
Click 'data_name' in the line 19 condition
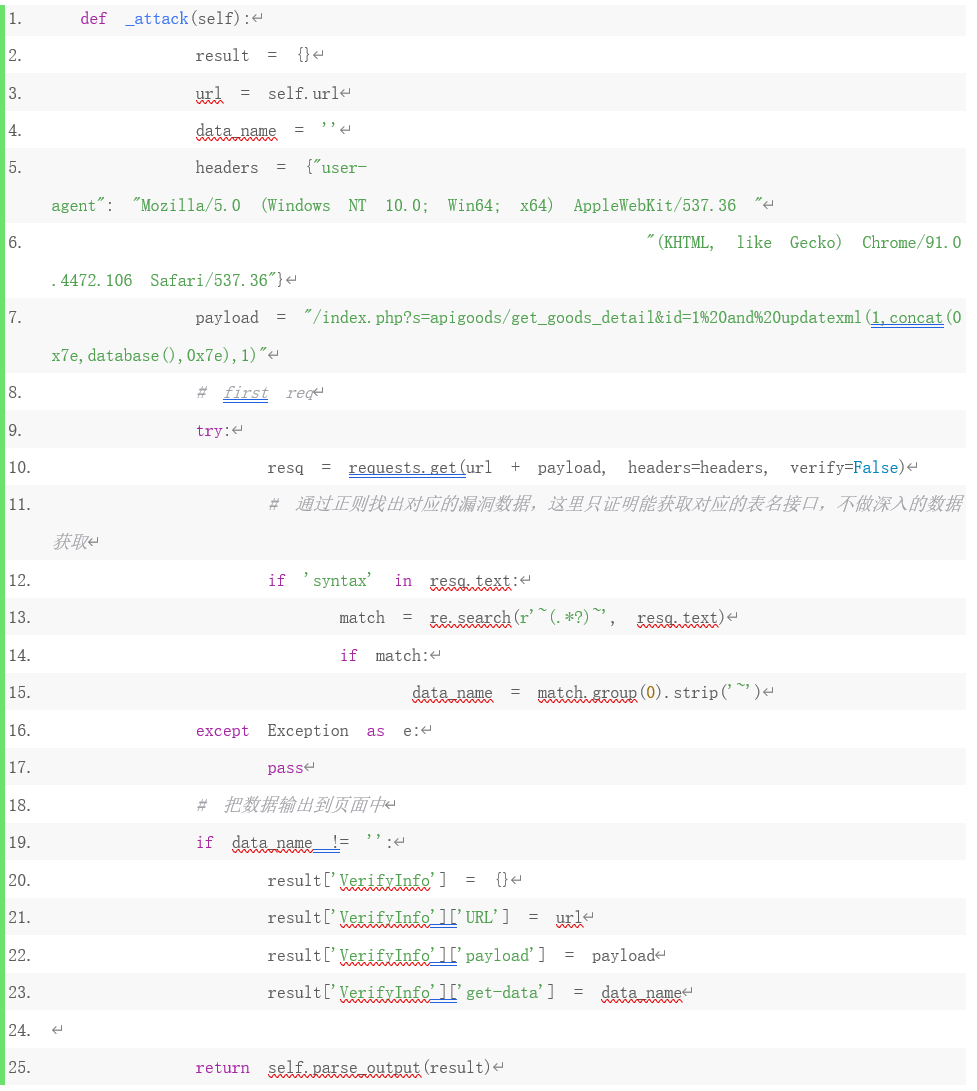[272, 843]
